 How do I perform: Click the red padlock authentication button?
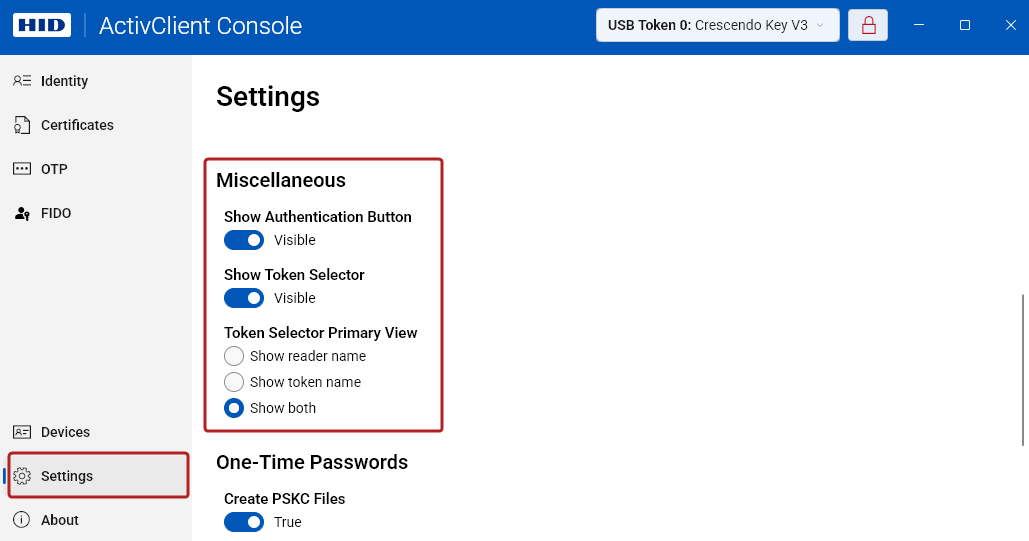coord(868,25)
